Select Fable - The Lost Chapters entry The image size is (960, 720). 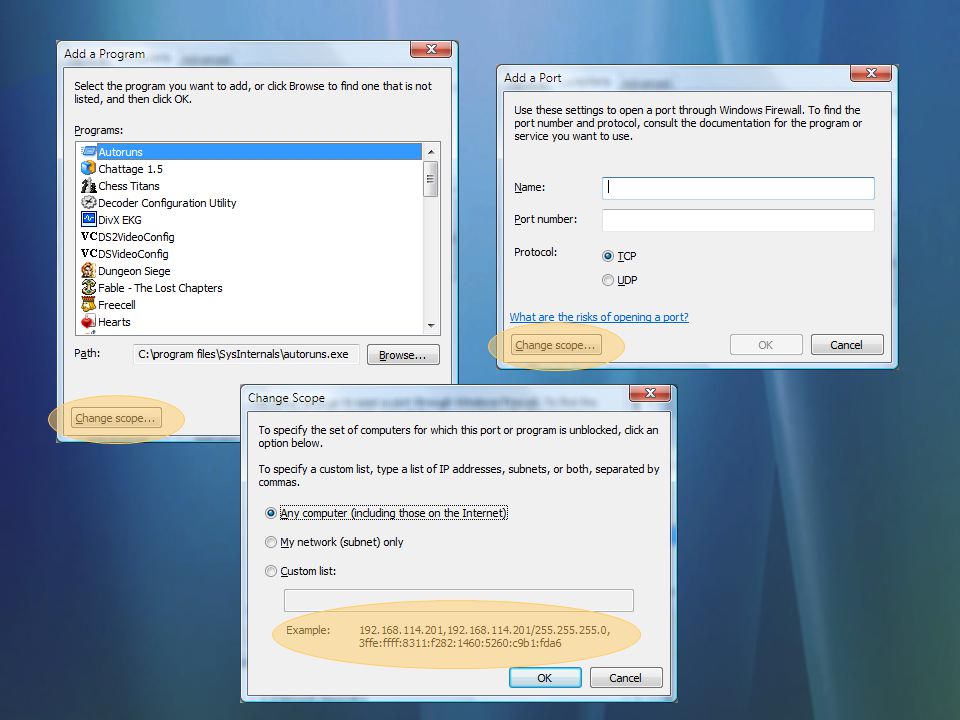coord(160,288)
